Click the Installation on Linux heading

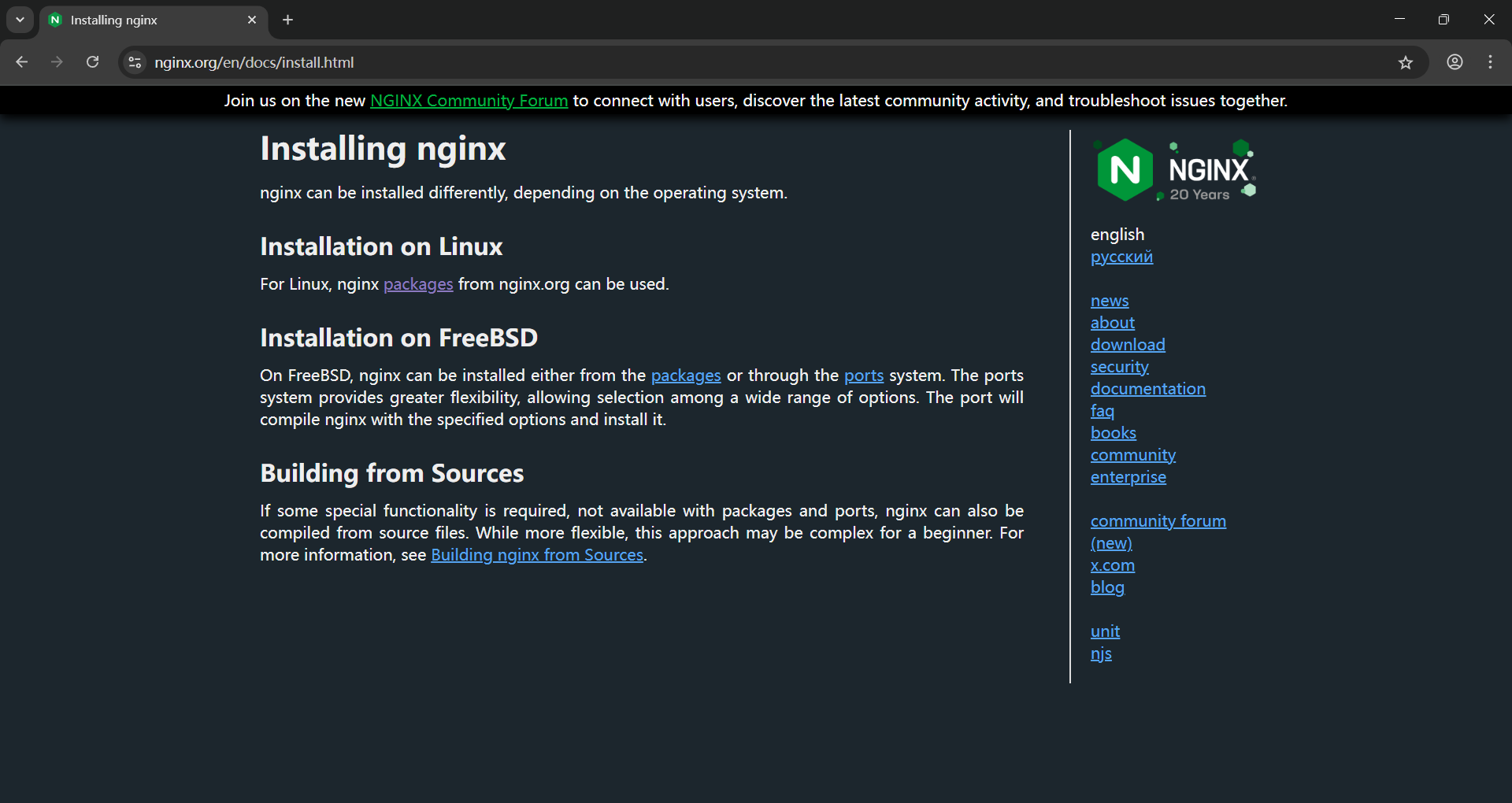381,246
